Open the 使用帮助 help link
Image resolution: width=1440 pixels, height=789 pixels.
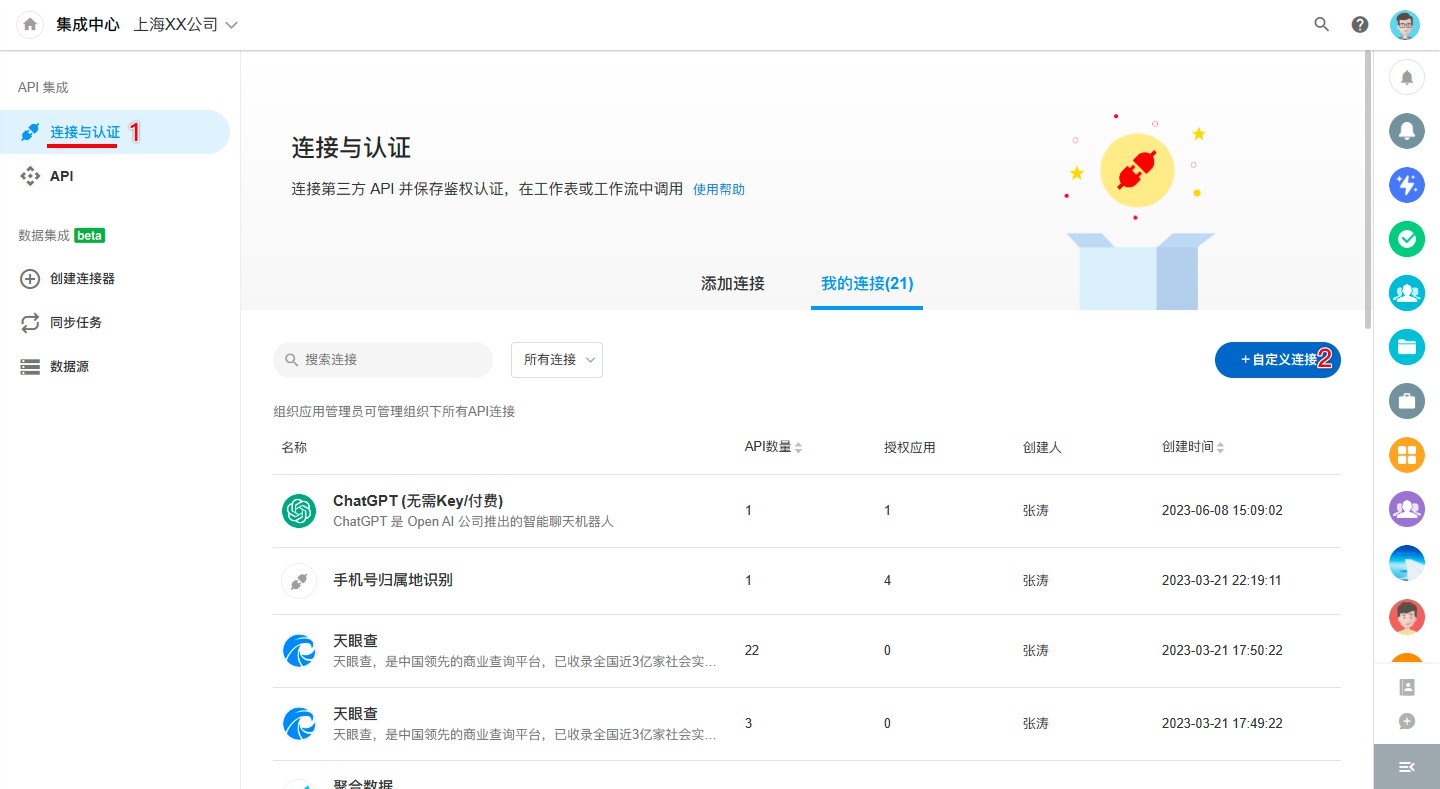718,190
